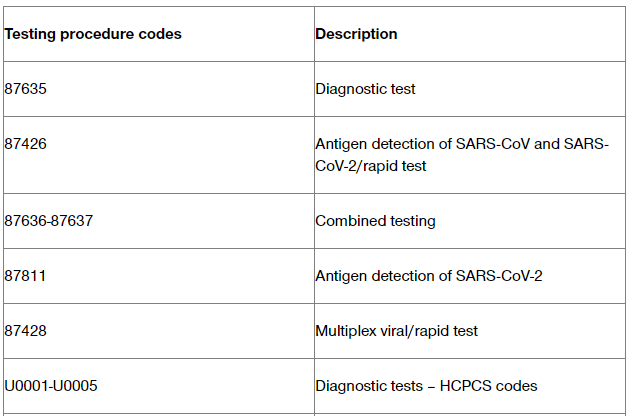Select the code 87635 cell
The width and height of the screenshot is (629, 416).
[26, 89]
